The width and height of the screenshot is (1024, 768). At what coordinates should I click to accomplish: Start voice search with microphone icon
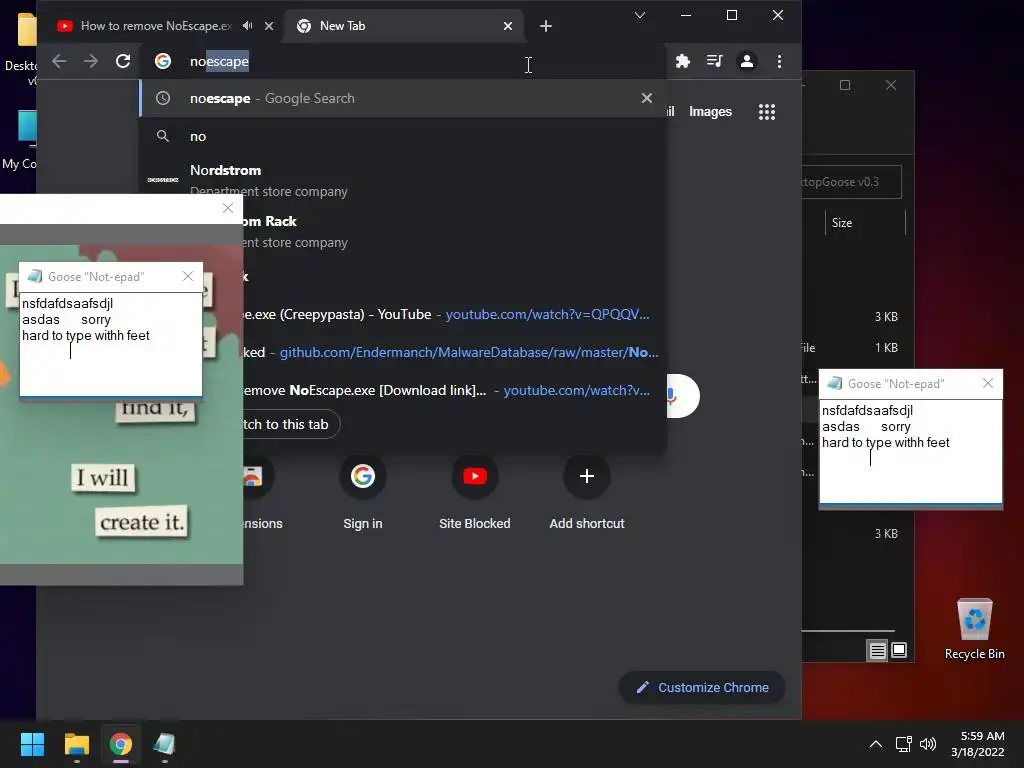(x=671, y=396)
